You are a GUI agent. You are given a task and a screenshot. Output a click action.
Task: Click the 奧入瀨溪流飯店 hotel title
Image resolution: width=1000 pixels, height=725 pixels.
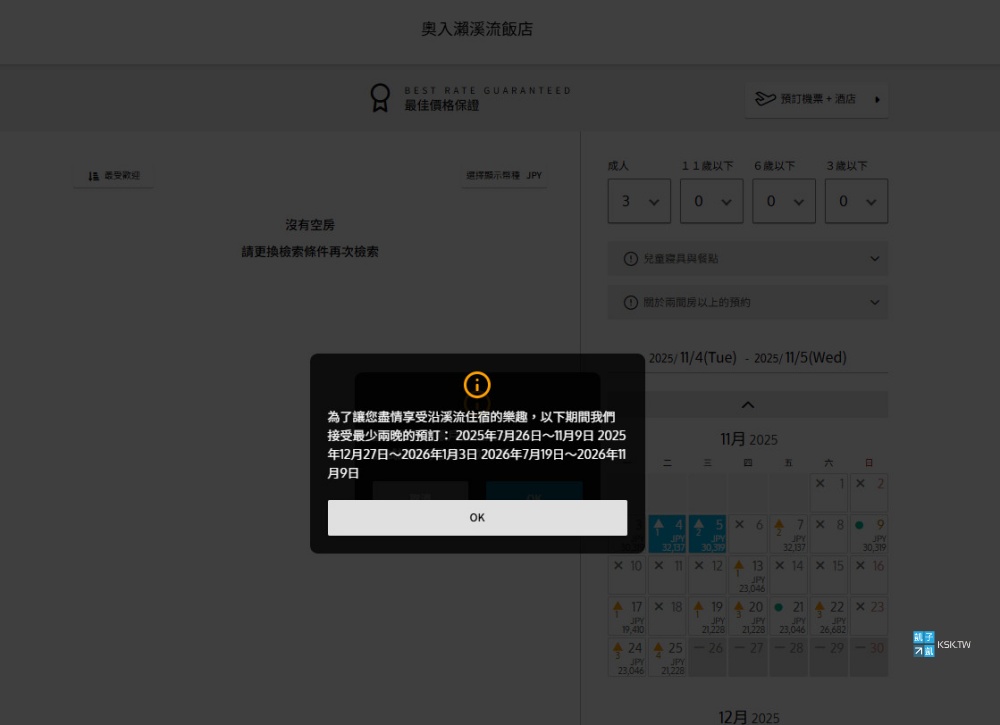[477, 29]
